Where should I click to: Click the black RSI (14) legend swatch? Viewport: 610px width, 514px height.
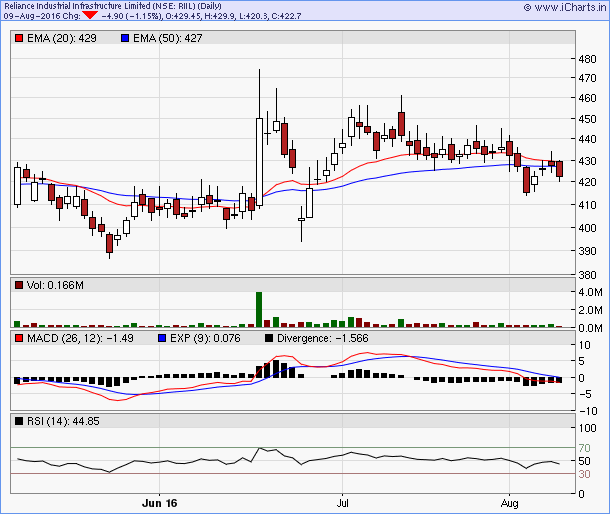tap(19, 421)
